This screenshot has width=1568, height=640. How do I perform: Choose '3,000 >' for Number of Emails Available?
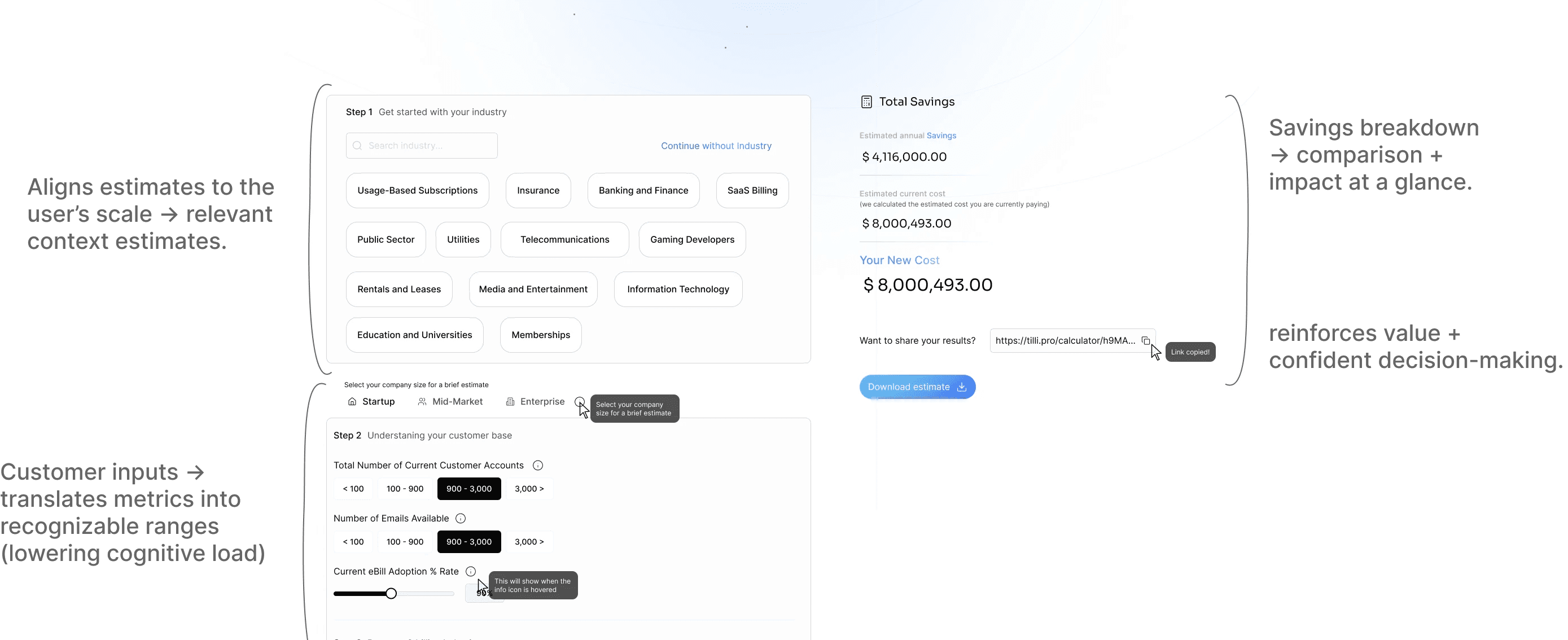pos(529,541)
